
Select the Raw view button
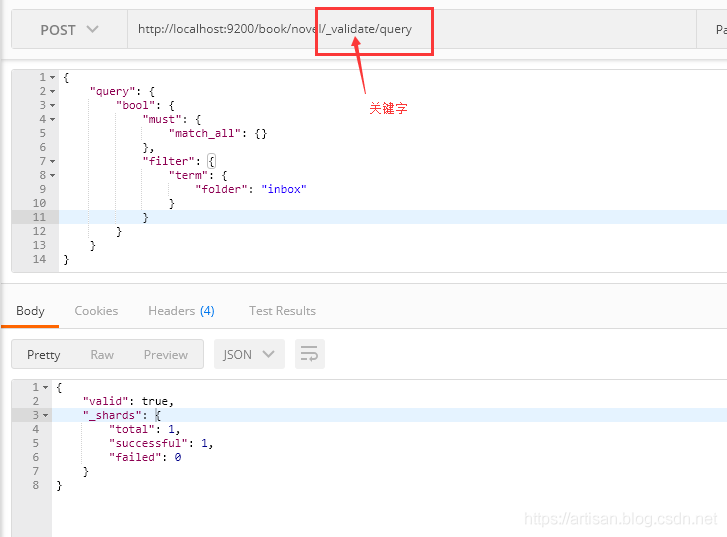[102, 354]
